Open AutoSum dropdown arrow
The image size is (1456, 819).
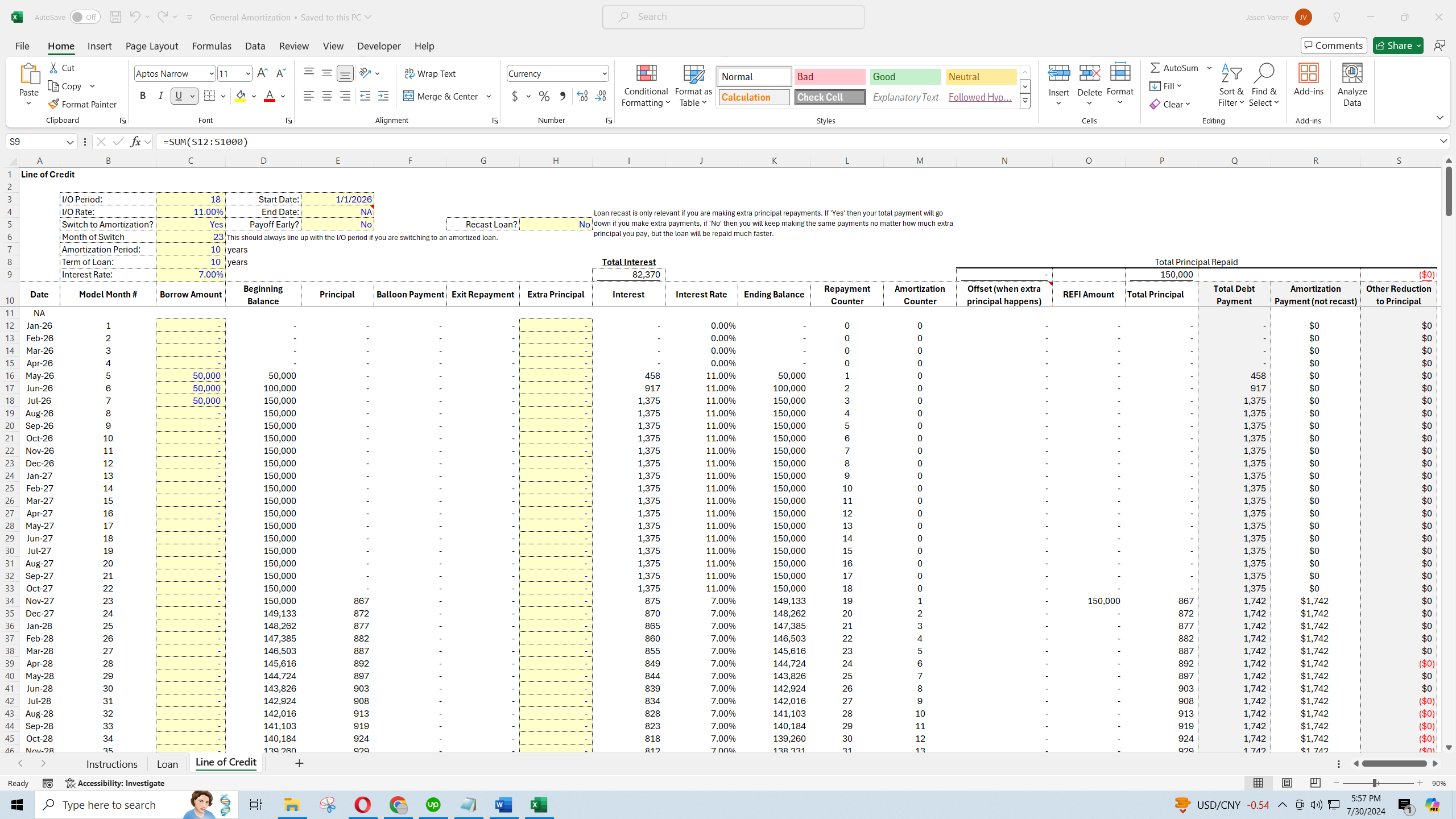(x=1210, y=68)
